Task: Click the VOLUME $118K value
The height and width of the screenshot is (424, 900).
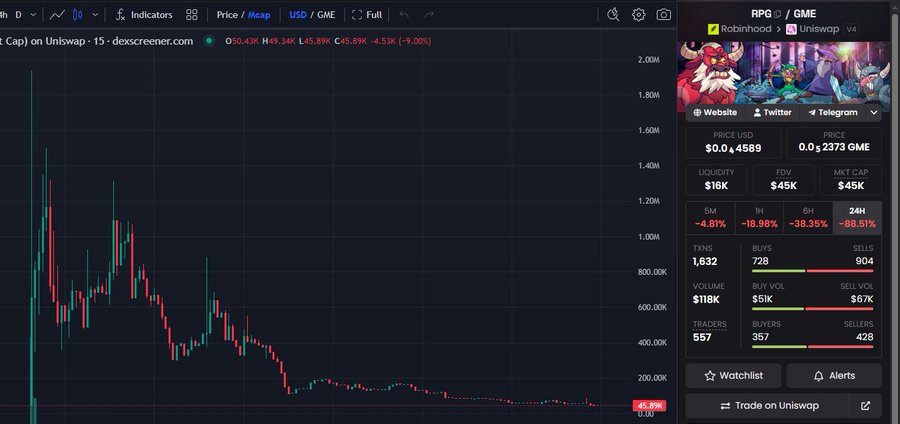Action: 706,299
